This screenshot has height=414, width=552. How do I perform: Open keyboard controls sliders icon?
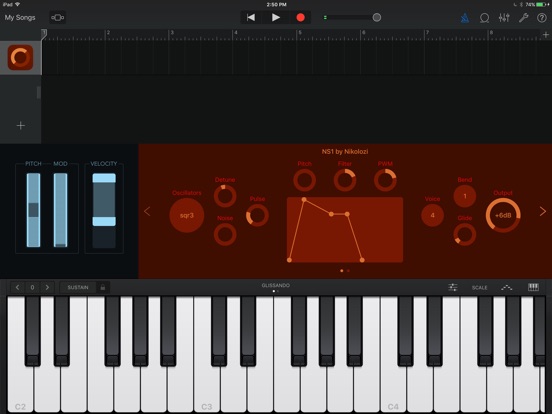[453, 287]
